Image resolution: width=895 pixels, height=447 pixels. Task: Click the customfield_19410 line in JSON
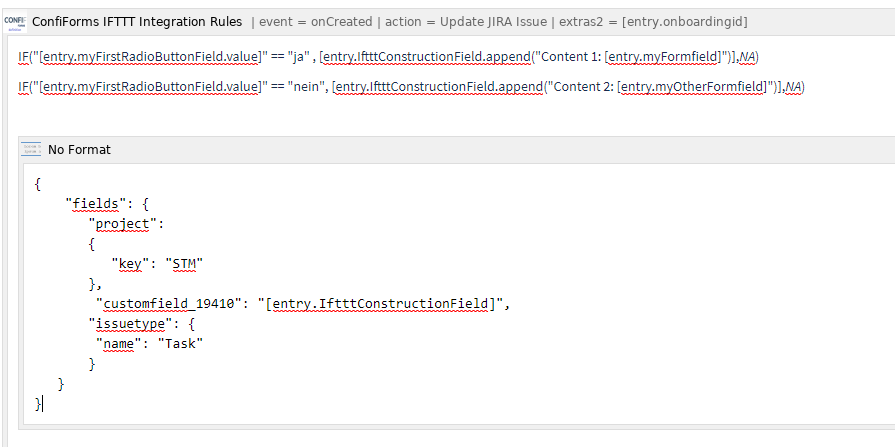point(303,304)
